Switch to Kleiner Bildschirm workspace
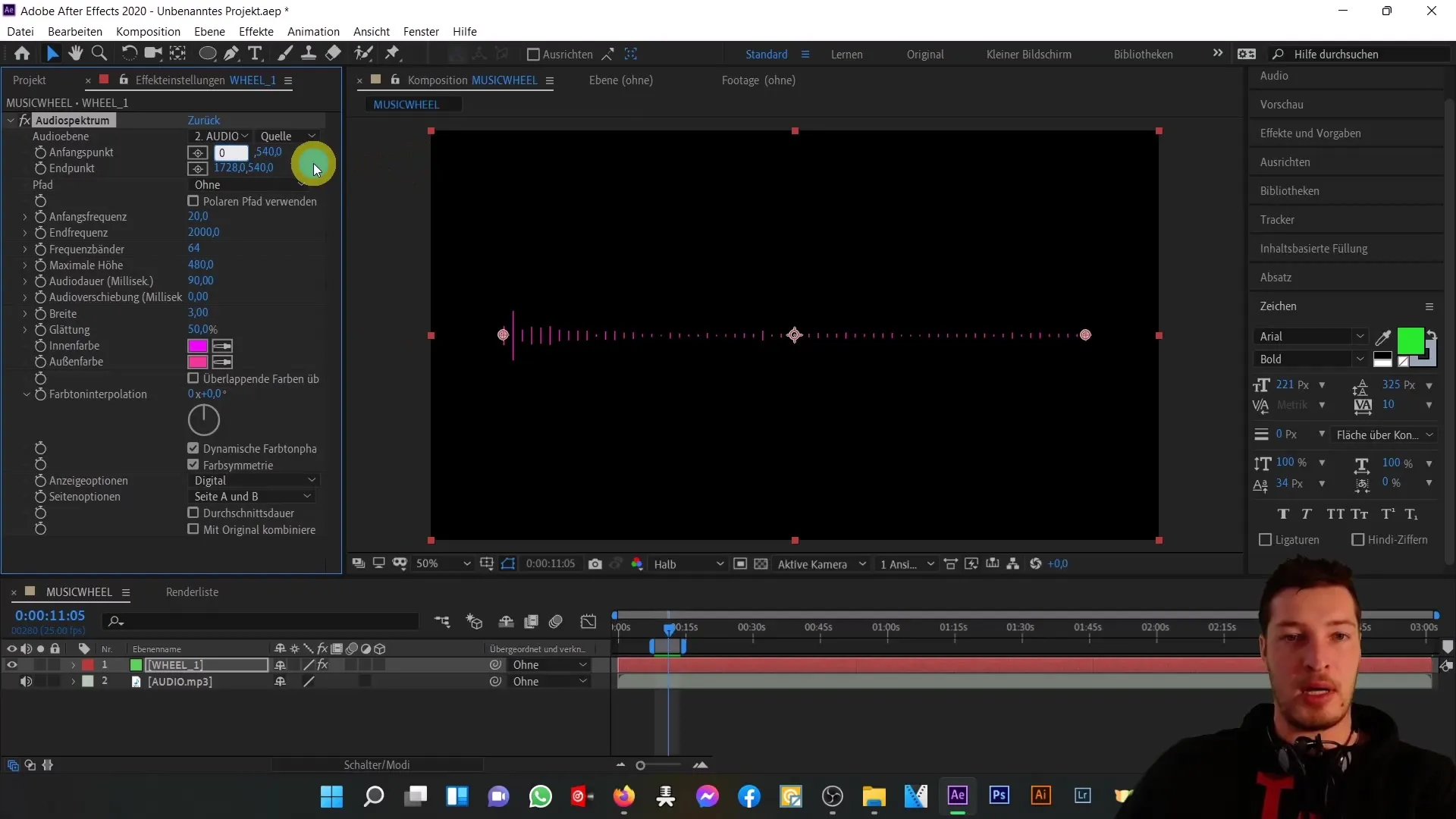Viewport: 1456px width, 819px height. click(x=1028, y=55)
